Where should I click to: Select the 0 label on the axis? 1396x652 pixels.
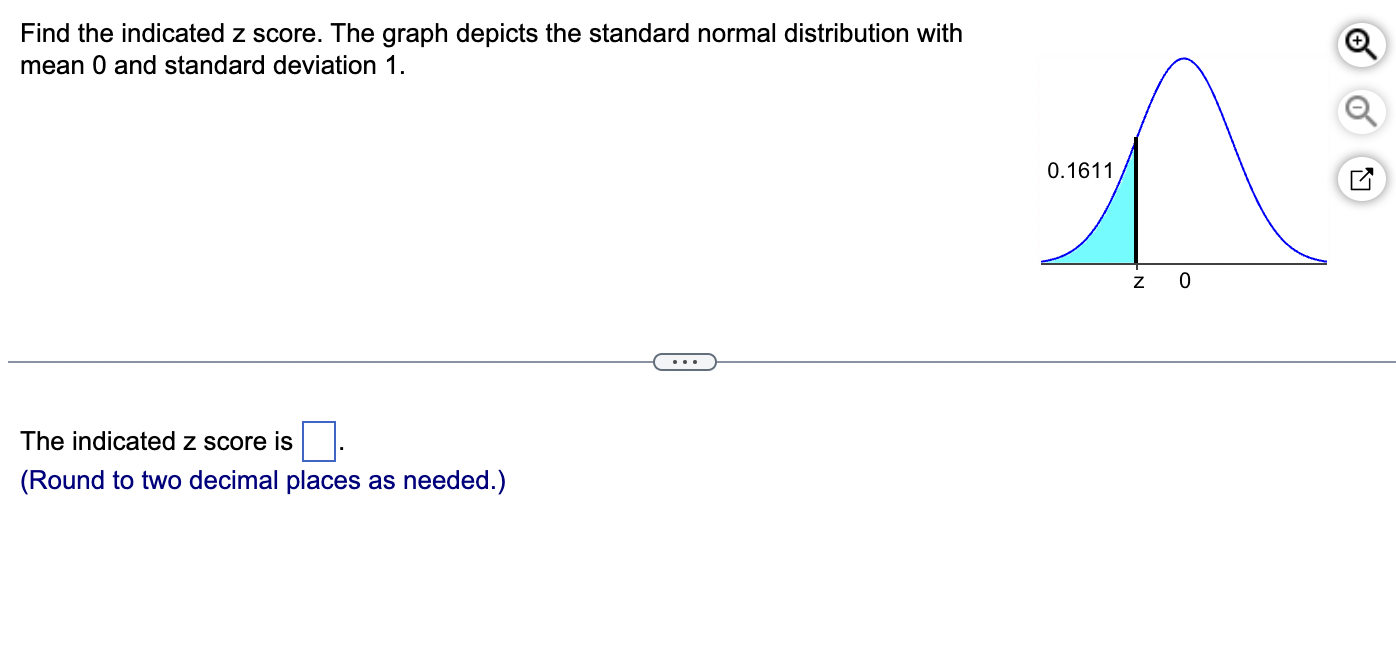click(x=1184, y=281)
